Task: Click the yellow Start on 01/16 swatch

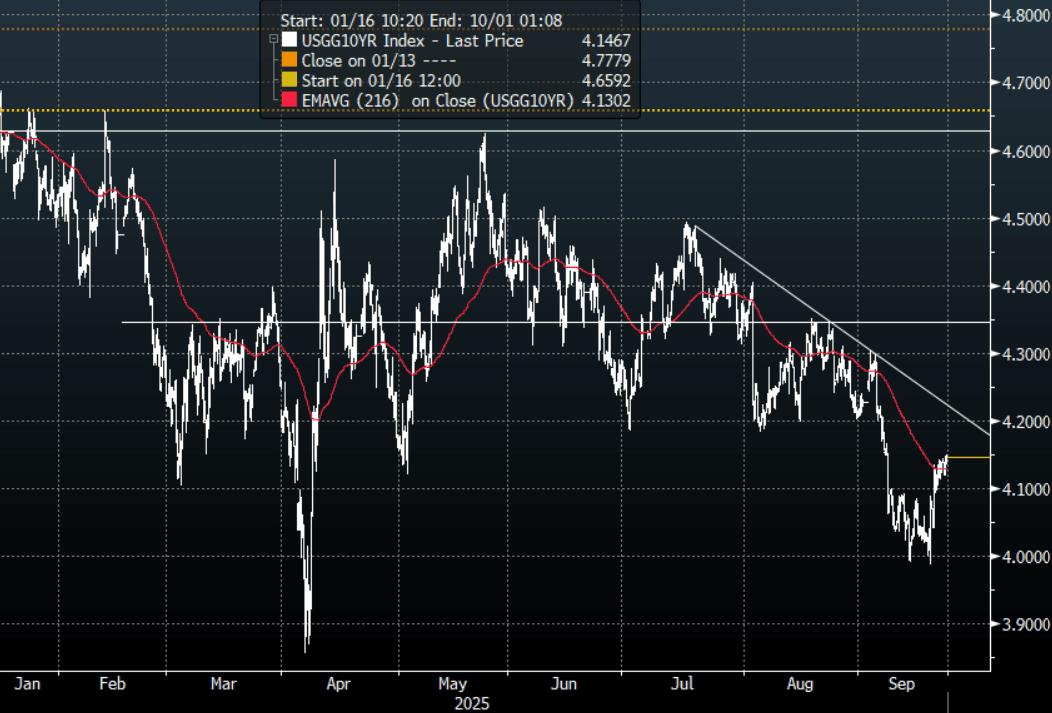Action: pos(290,80)
